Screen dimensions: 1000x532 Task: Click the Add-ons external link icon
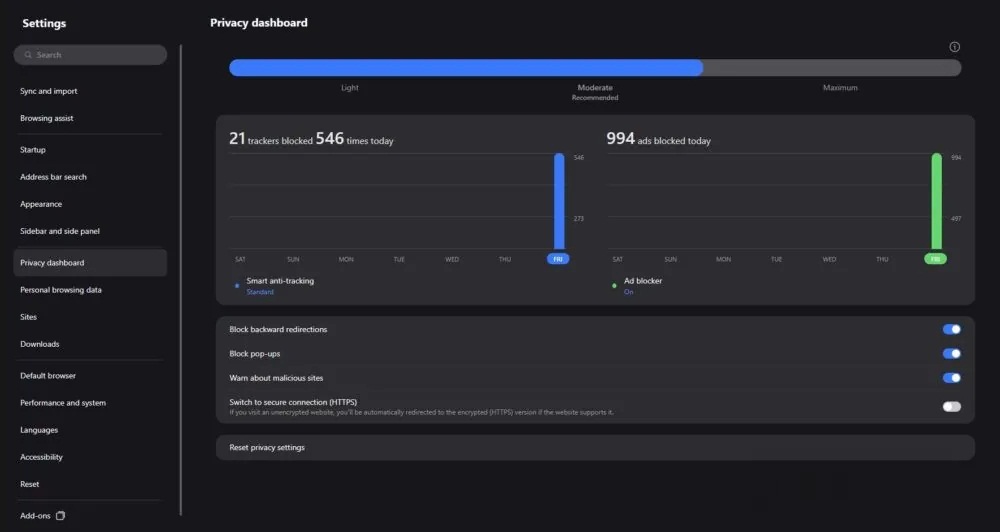tap(60, 516)
